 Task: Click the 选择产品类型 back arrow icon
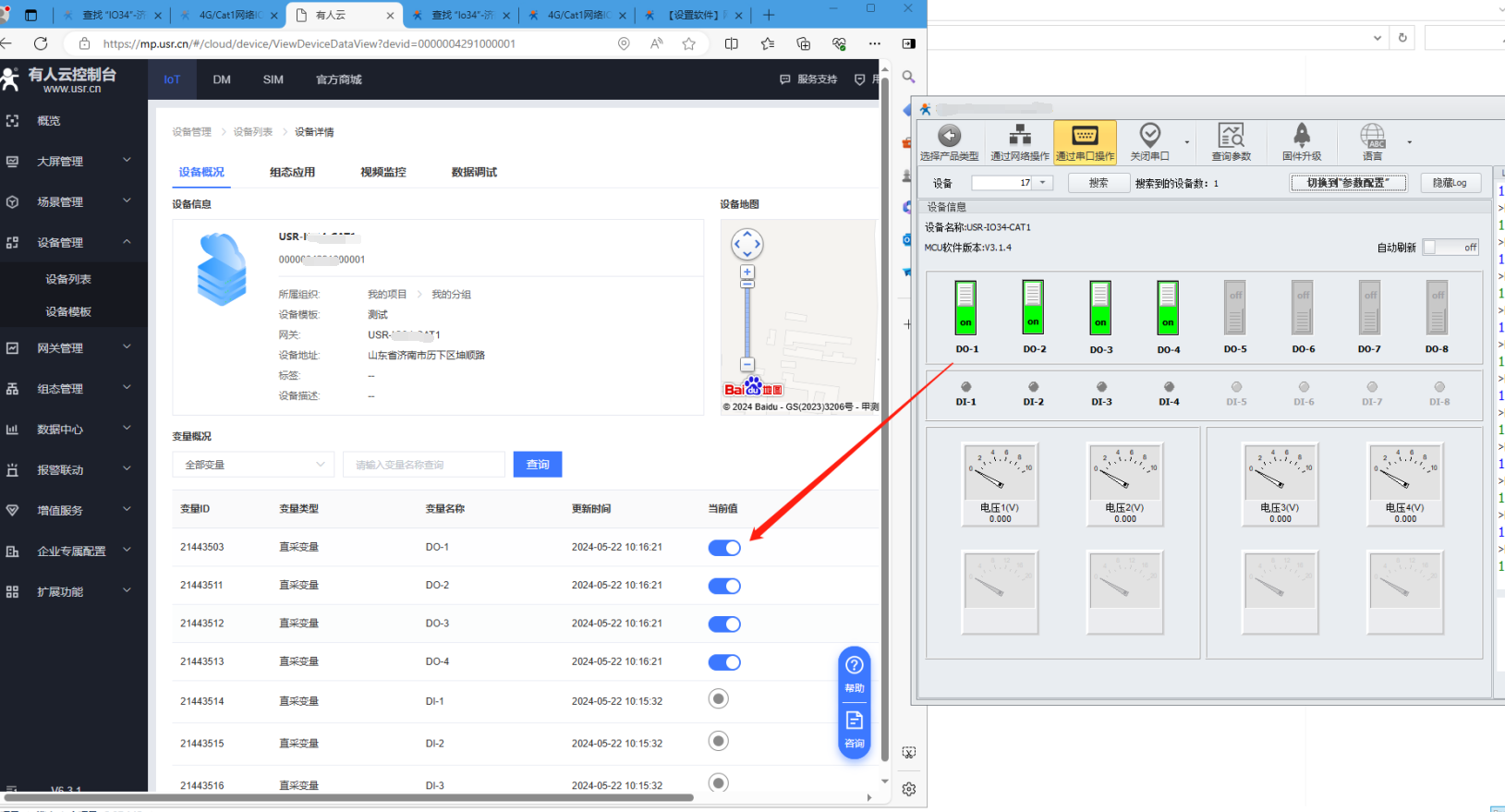pos(949,136)
